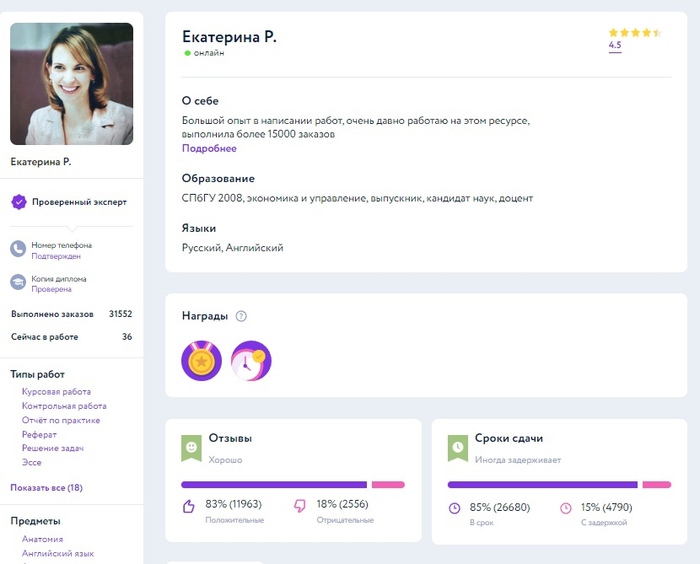Viewport: 700px width, 564px height.
Task: Open the Курсовая работа work type
Action: coord(56,392)
